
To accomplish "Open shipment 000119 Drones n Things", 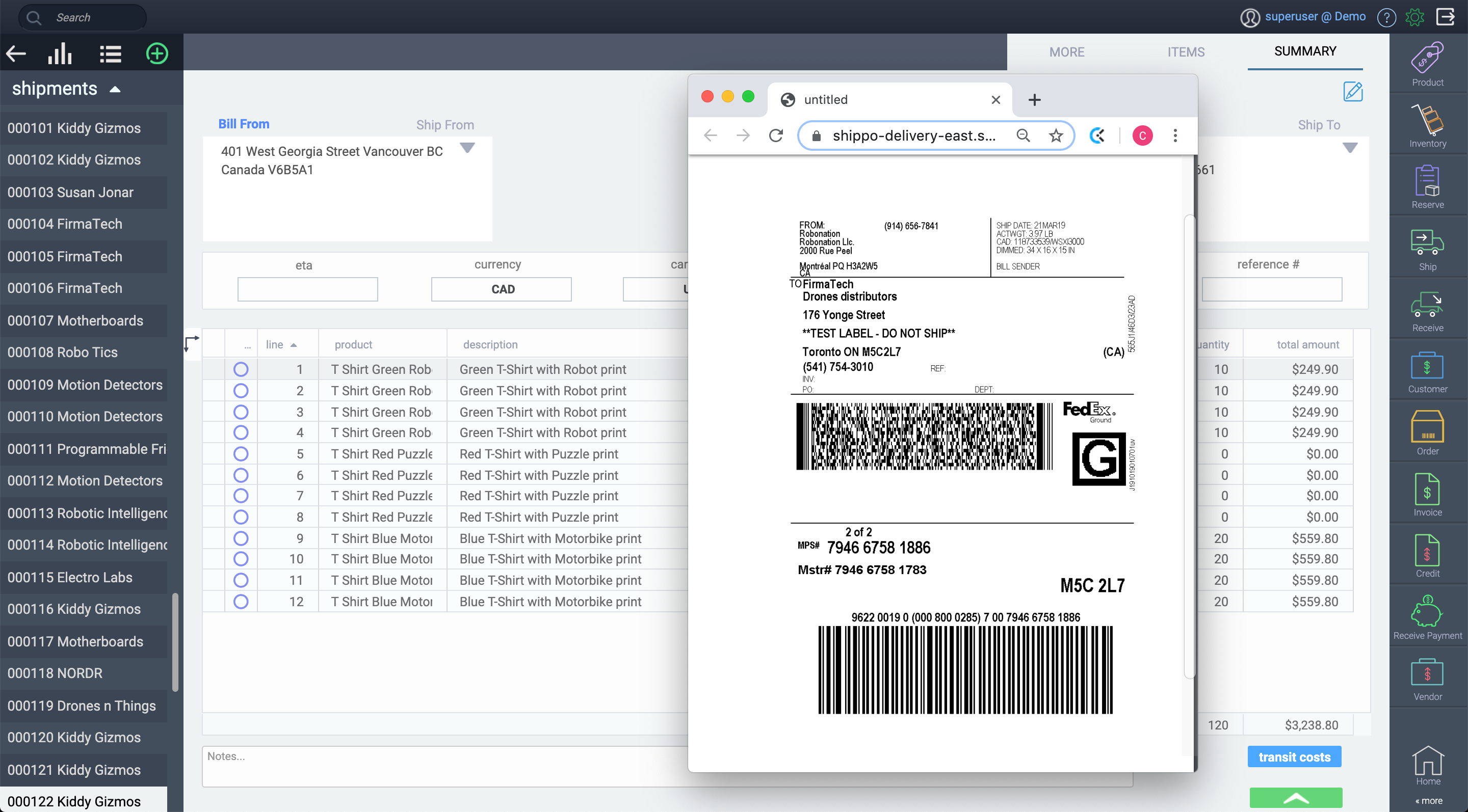I will pyautogui.click(x=82, y=706).
